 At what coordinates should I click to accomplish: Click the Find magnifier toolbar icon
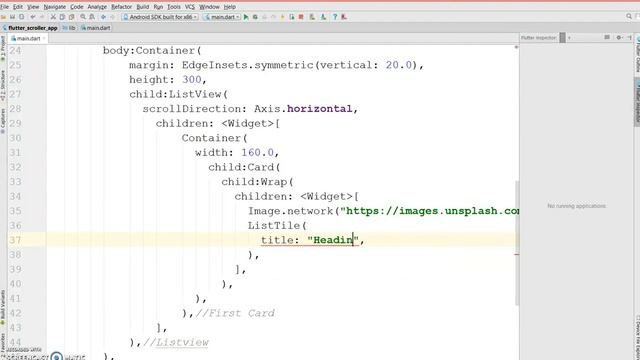pos(83,17)
